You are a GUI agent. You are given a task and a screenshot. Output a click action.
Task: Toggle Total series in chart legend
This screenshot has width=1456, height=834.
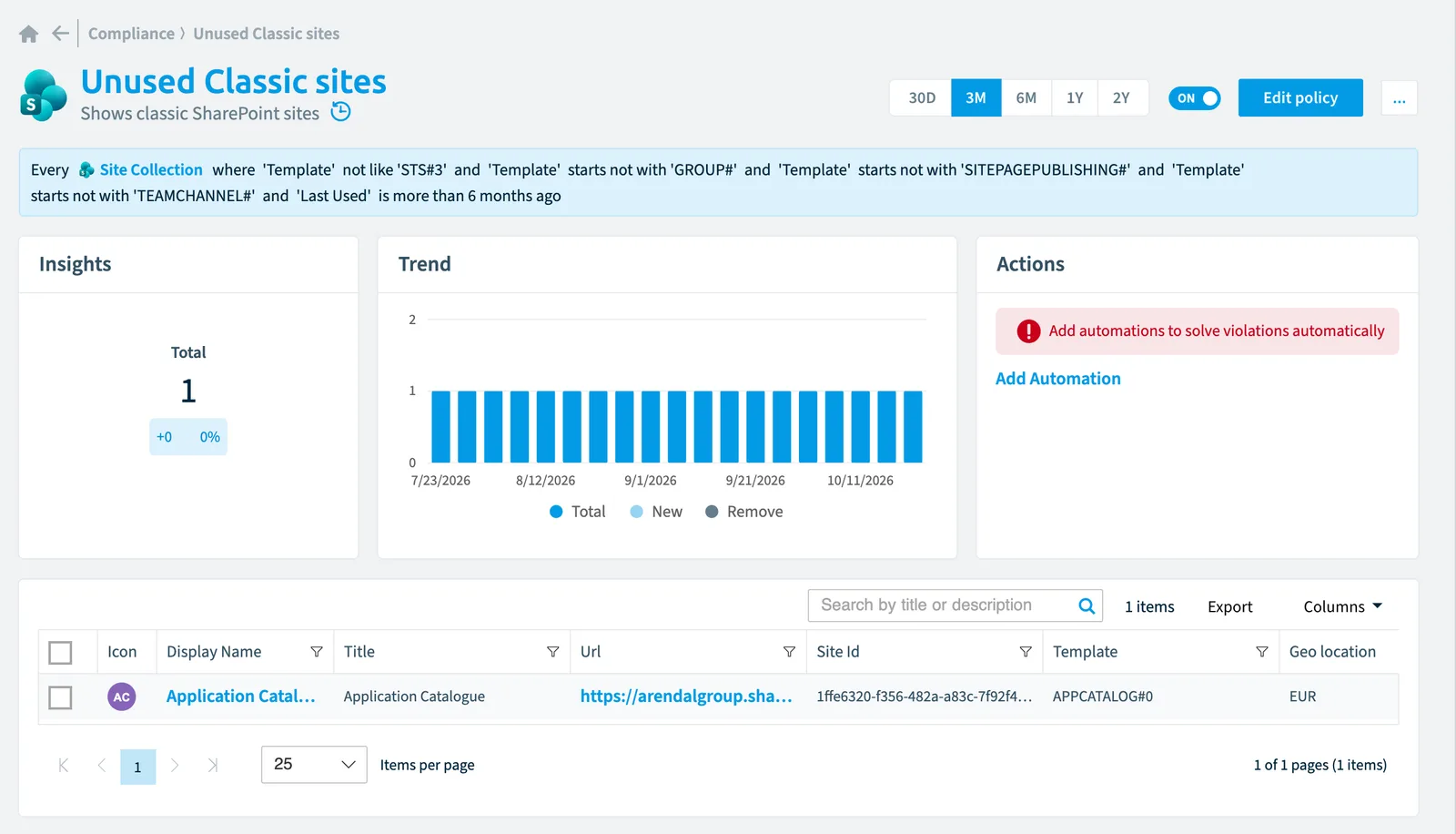coord(578,512)
